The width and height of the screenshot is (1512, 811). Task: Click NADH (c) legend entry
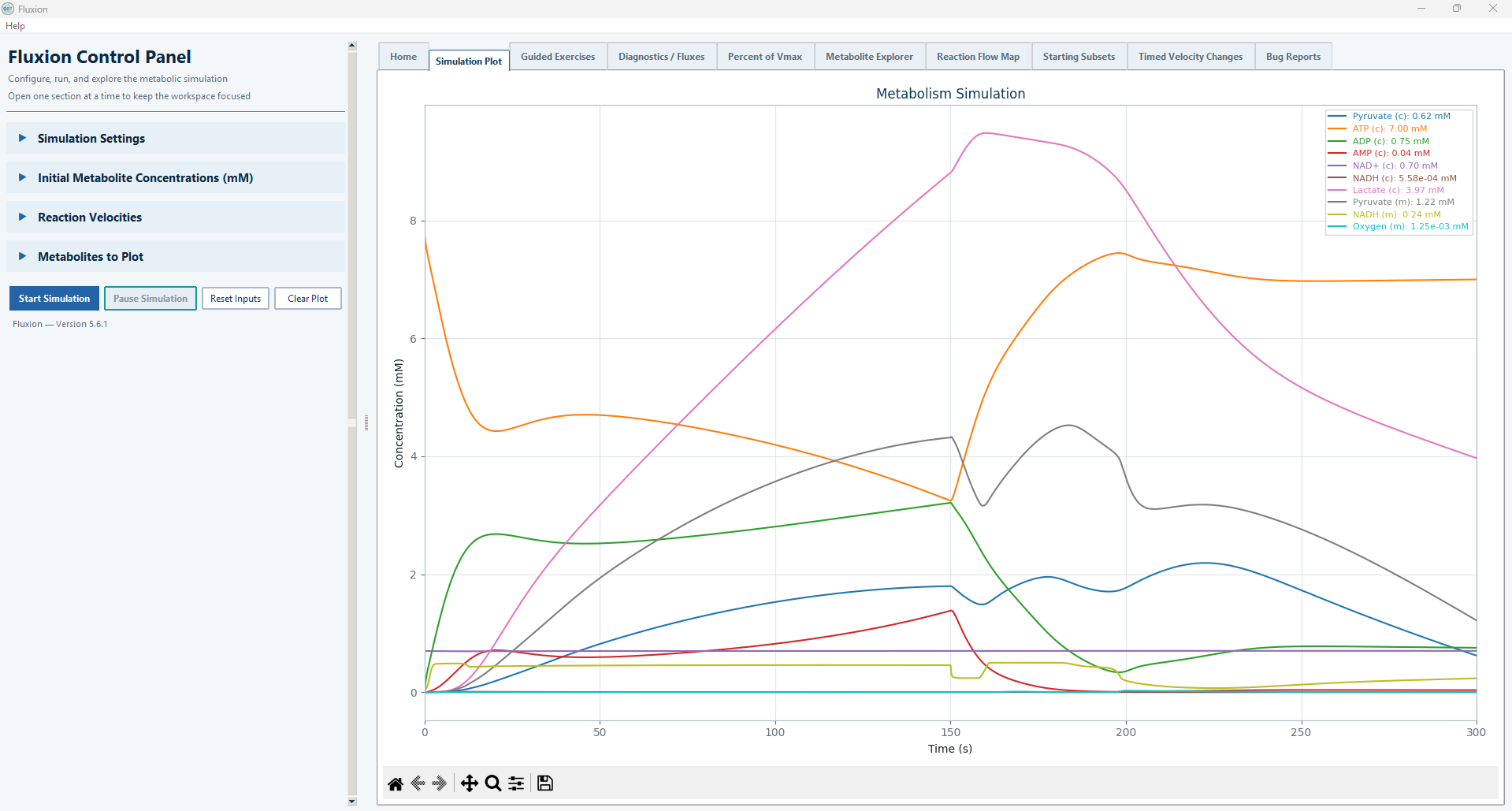tap(1404, 178)
